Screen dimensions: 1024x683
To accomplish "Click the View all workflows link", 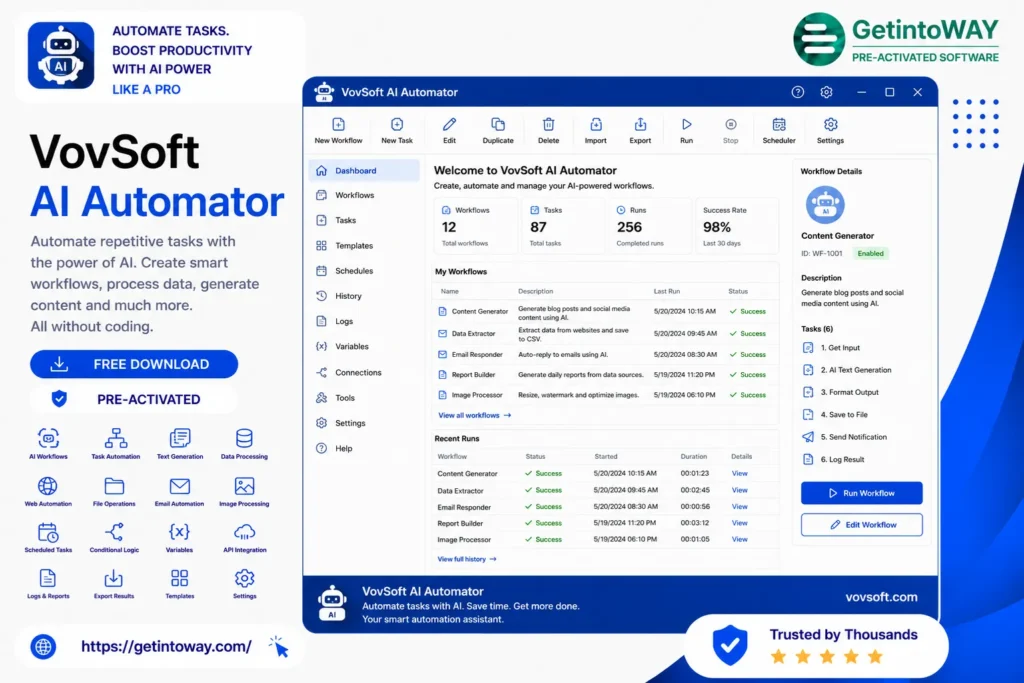I will point(475,415).
